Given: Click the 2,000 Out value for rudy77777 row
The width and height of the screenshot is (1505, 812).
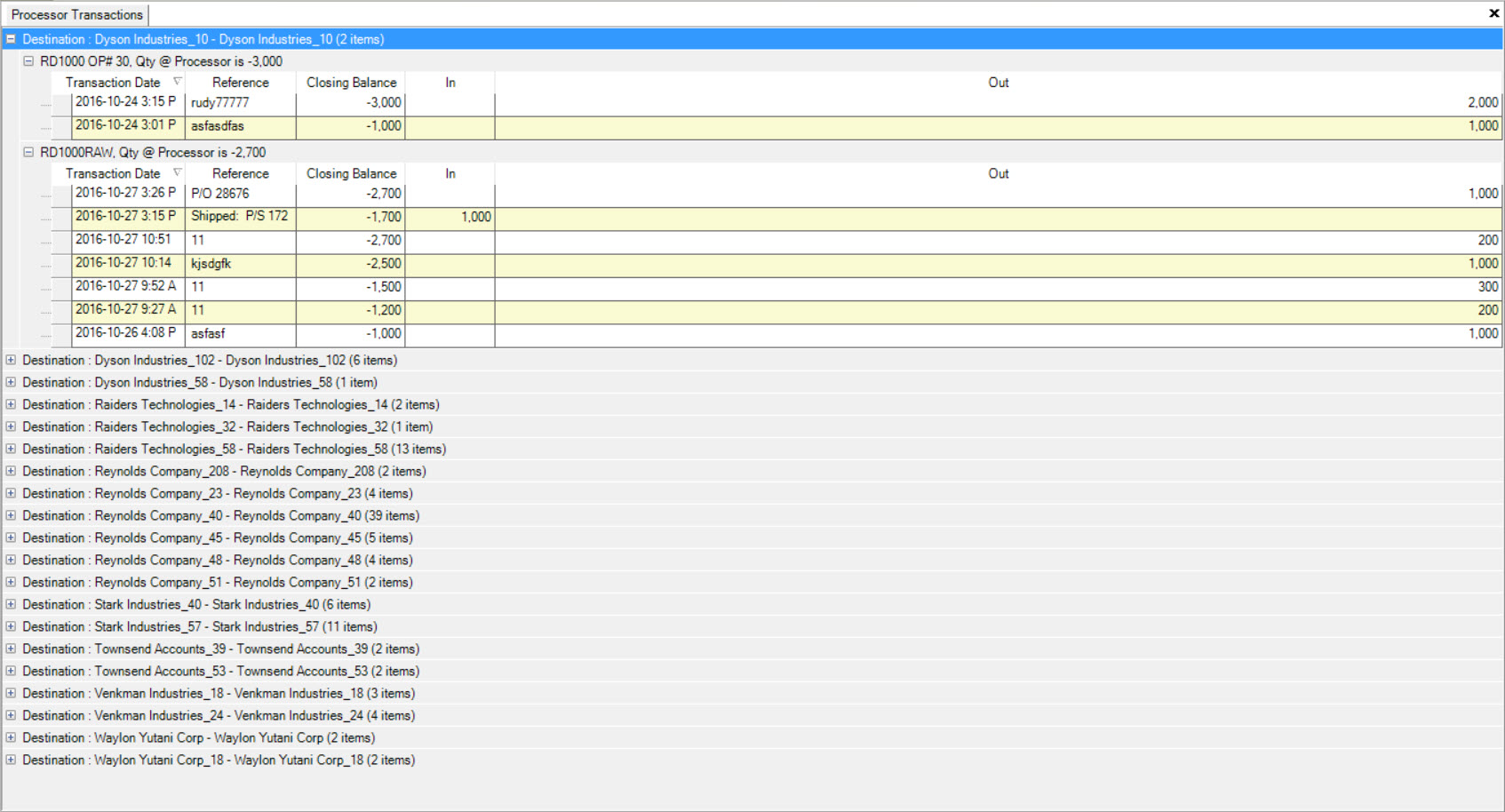Looking at the screenshot, I should coord(999,102).
